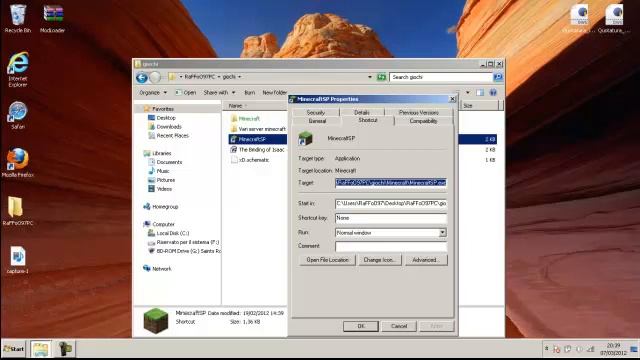Launch Mozilla Firefox desktop shortcut
Viewport: 640px width, 360px height.
coord(18,163)
